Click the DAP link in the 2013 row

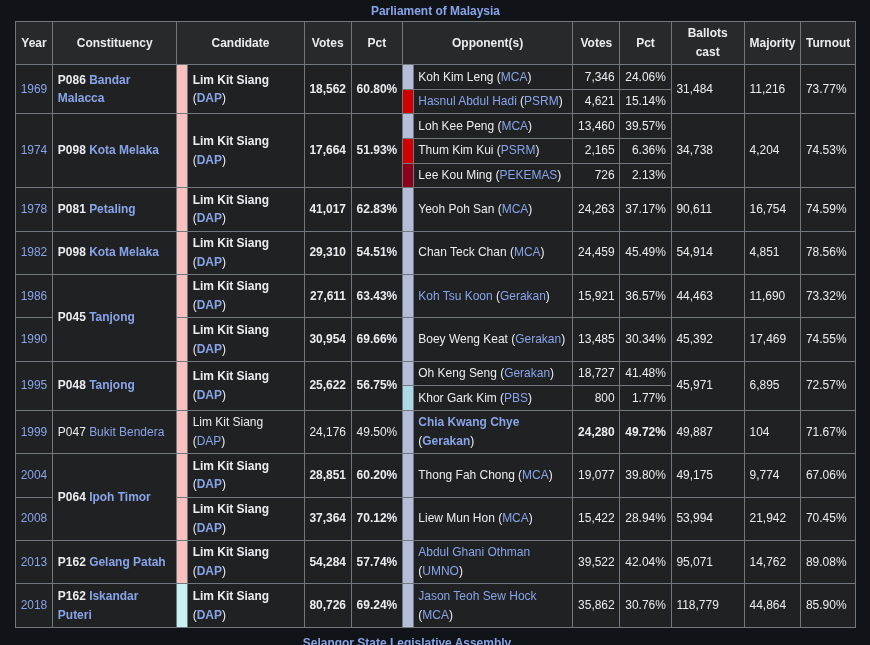209,571
